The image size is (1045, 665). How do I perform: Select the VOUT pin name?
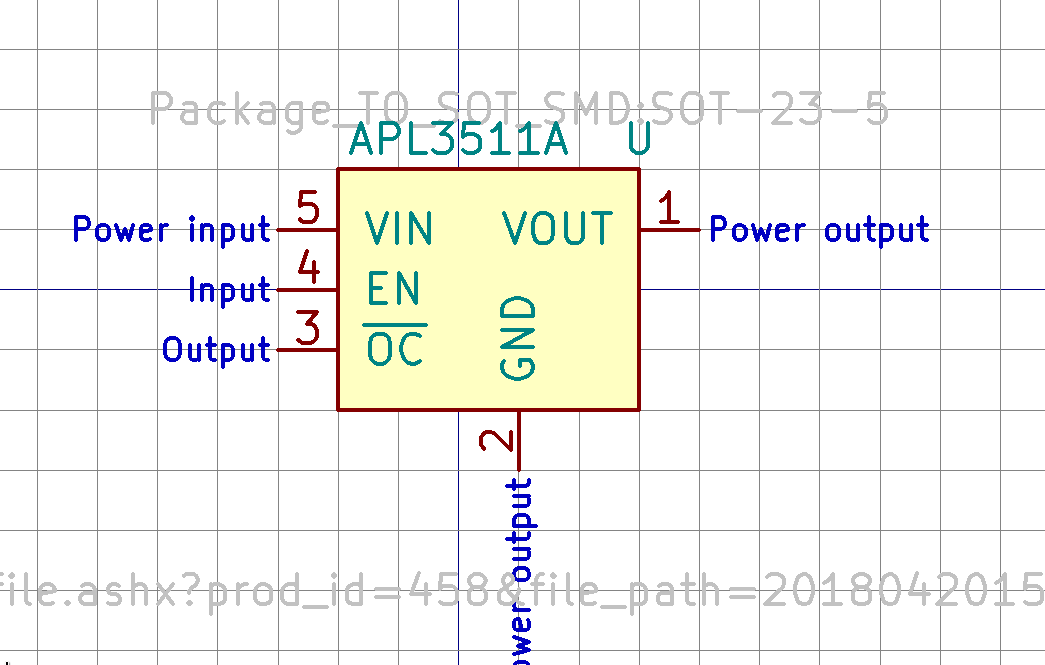(x=558, y=229)
